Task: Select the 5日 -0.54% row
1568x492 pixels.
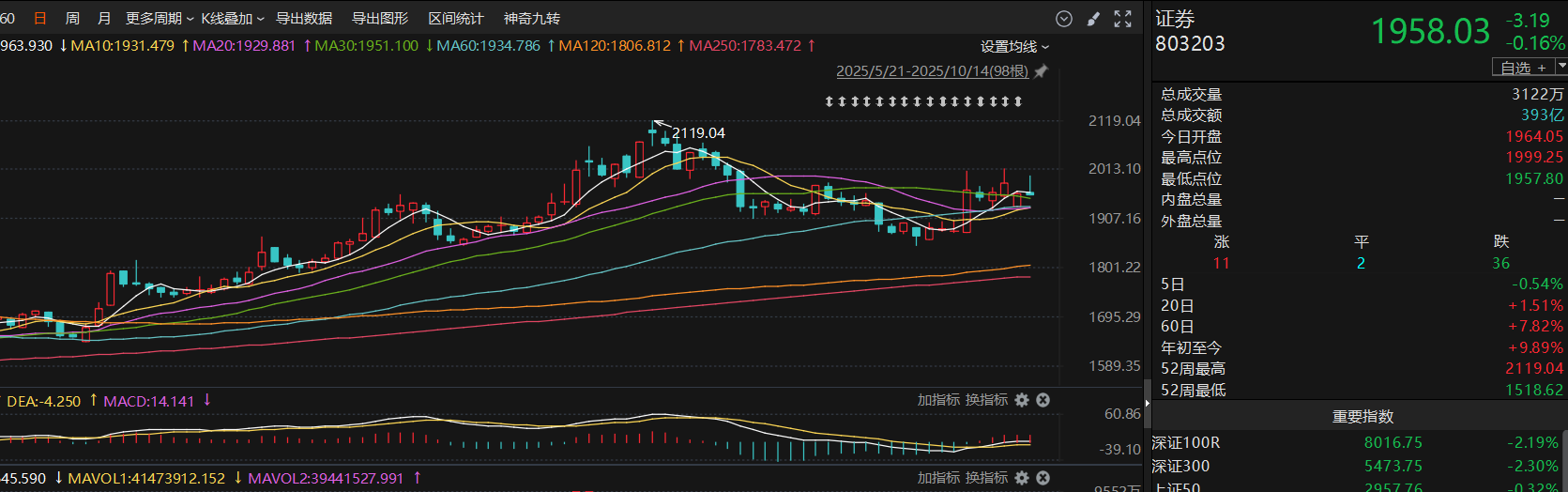Action: click(x=1362, y=284)
